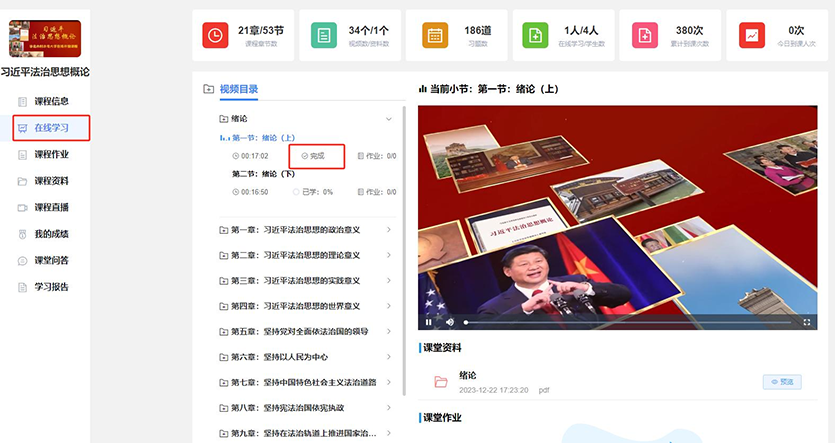Click the 课堂资料 heading
This screenshot has width=835, height=443.
(442, 348)
